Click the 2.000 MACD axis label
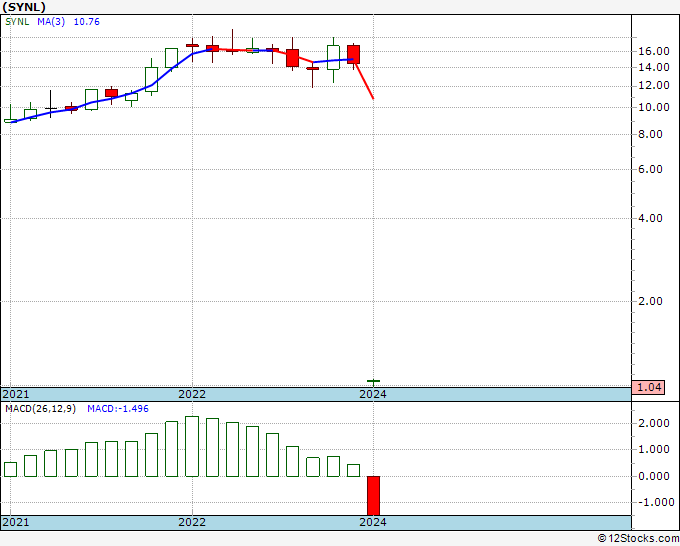The width and height of the screenshot is (680, 546). (654, 423)
